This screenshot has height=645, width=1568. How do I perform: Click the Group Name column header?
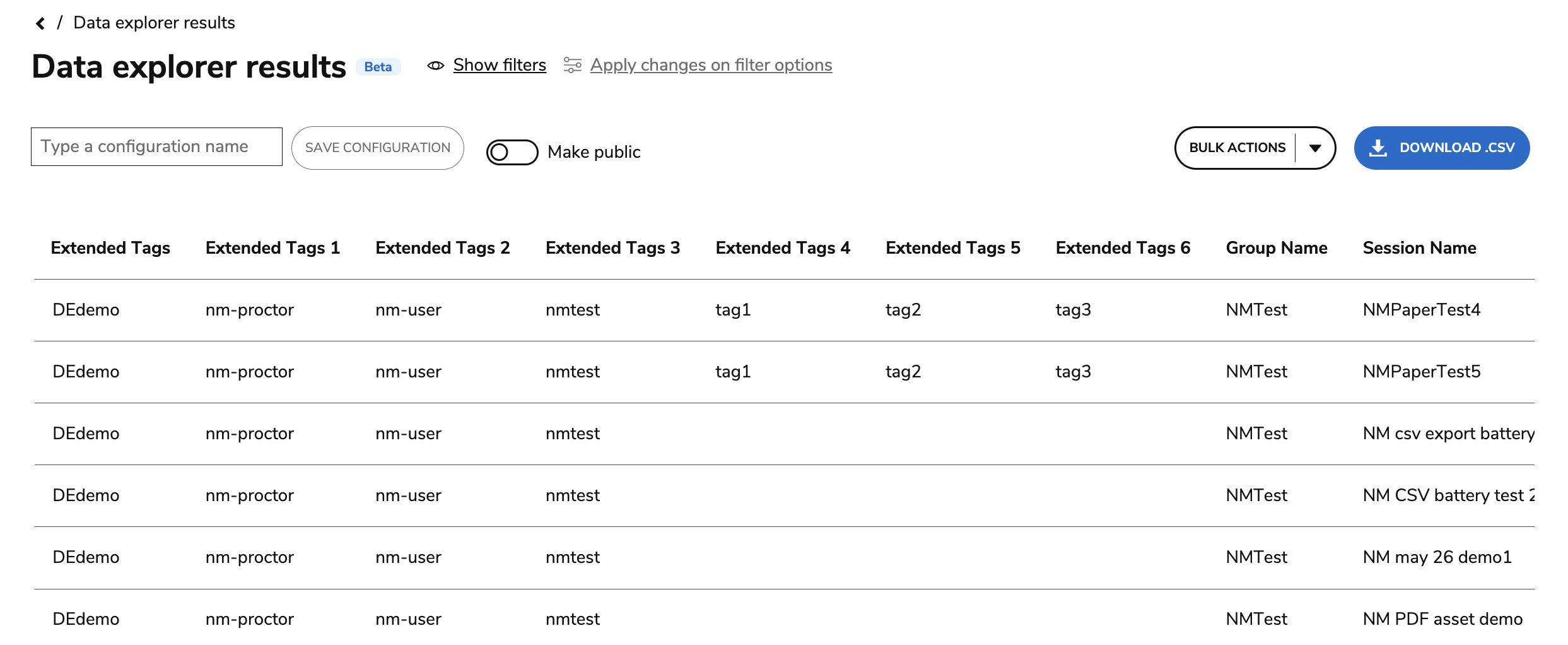tap(1277, 248)
